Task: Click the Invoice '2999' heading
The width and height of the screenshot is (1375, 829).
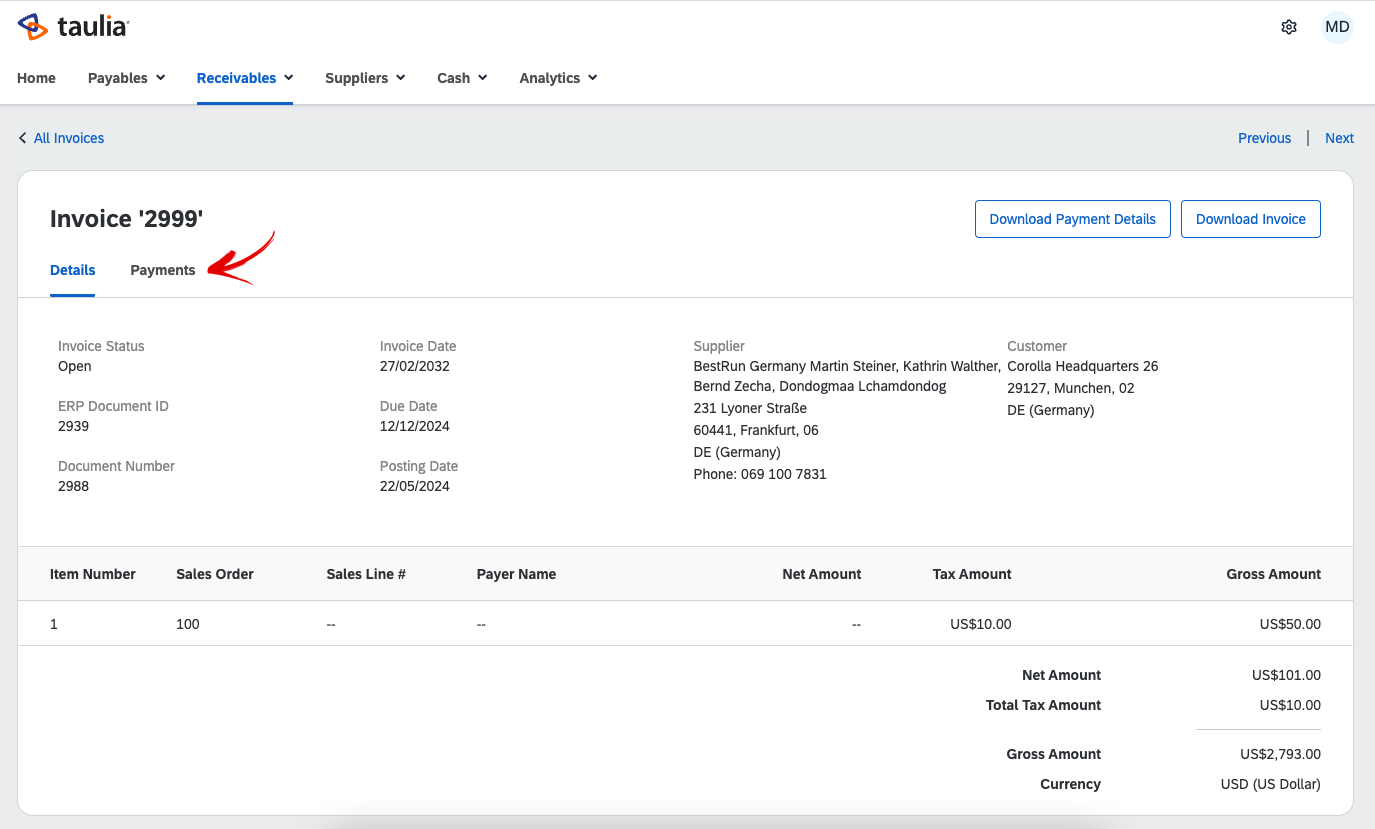Action: pyautogui.click(x=127, y=219)
